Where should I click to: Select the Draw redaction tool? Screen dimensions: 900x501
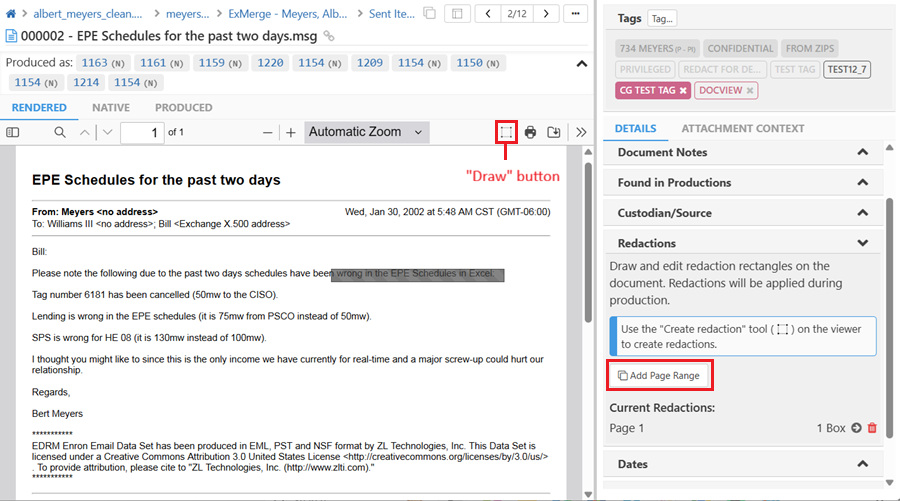pos(506,133)
